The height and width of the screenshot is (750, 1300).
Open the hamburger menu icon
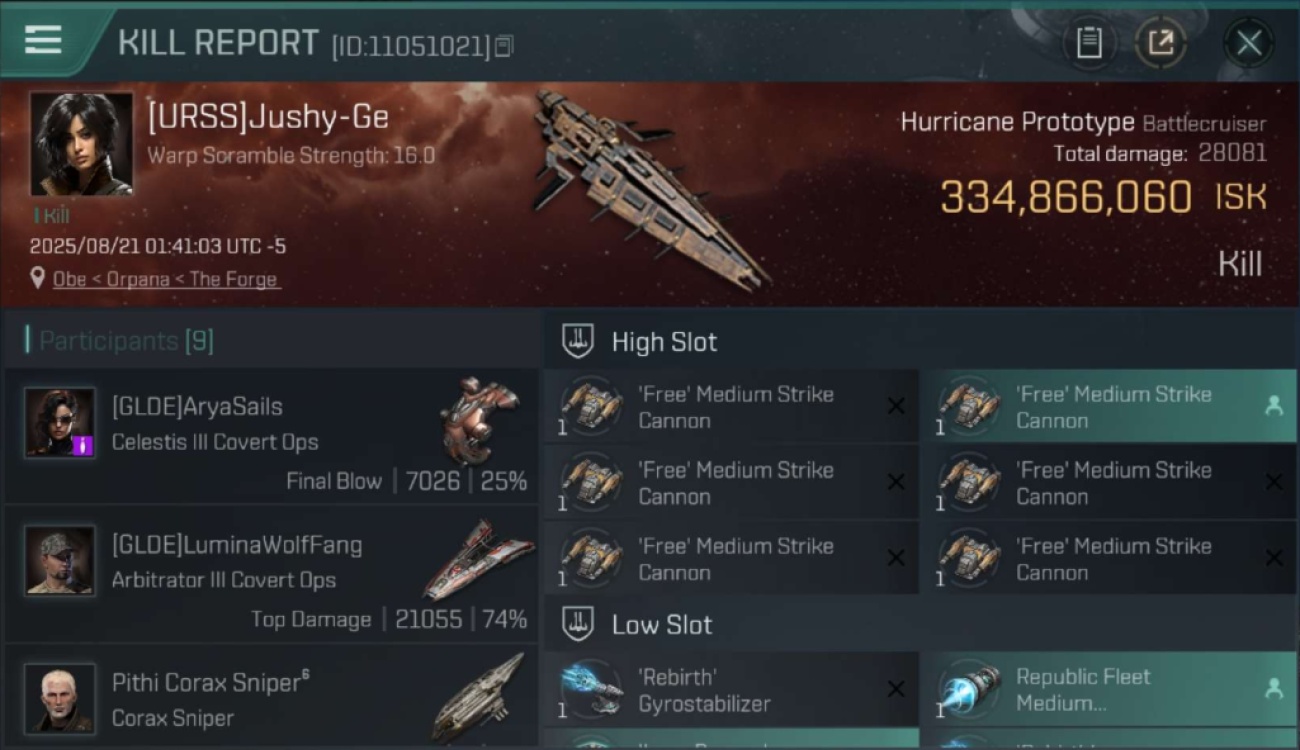pyautogui.click(x=43, y=40)
